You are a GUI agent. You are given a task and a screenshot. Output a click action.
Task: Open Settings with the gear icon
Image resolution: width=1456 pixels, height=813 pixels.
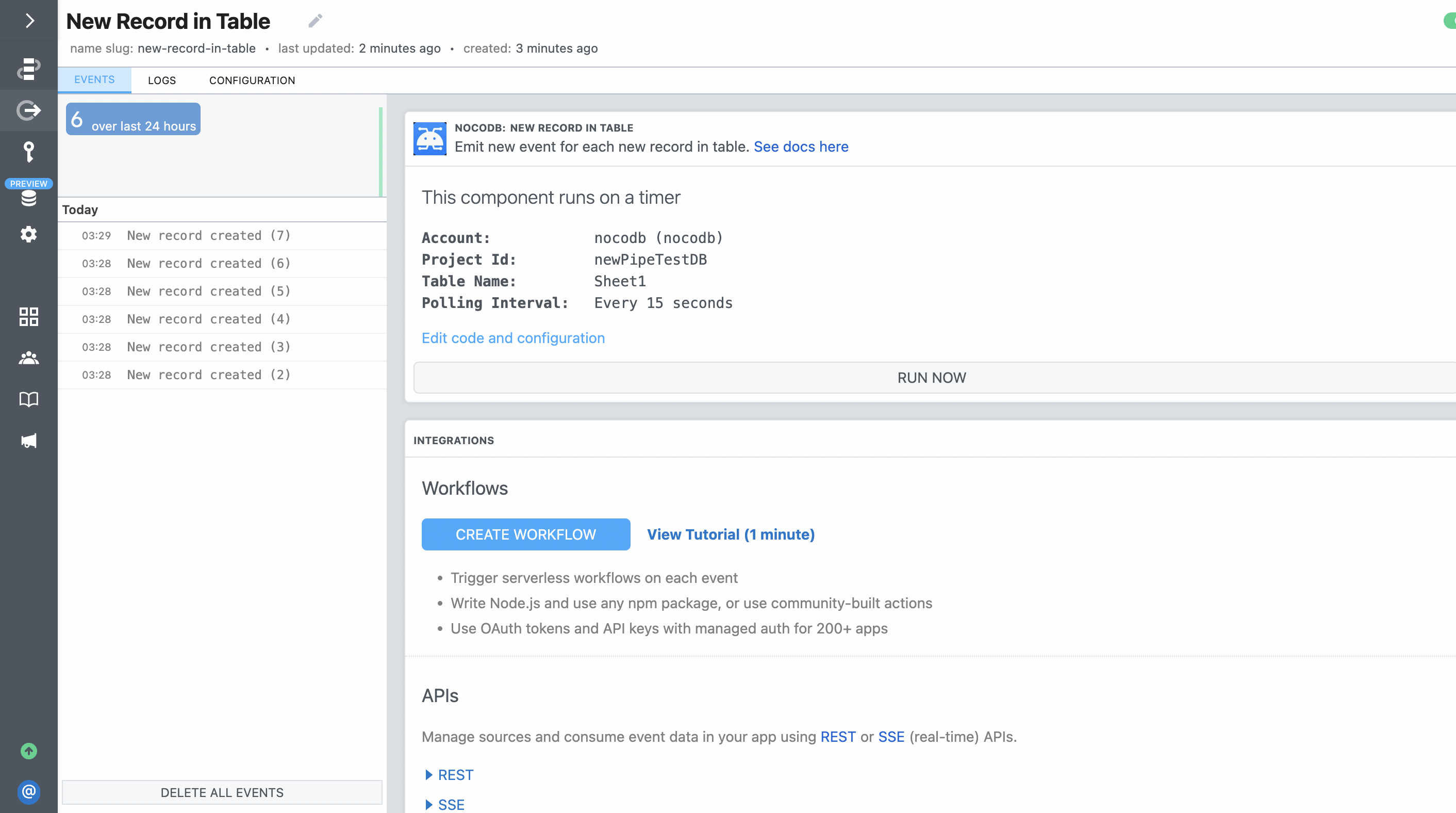point(29,234)
